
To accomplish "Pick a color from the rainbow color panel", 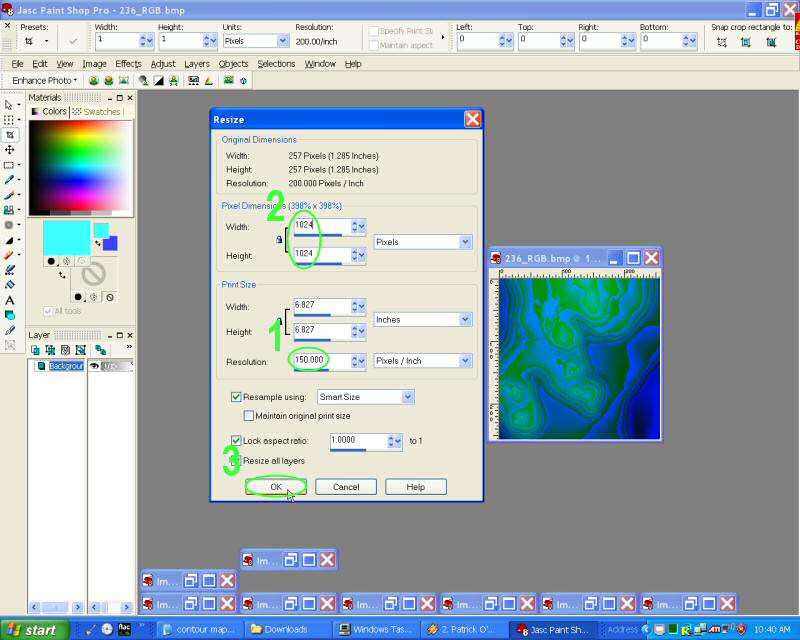I will 81,168.
